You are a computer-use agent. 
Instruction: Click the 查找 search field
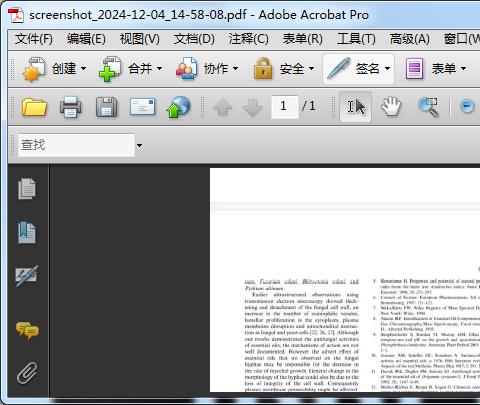pos(76,145)
